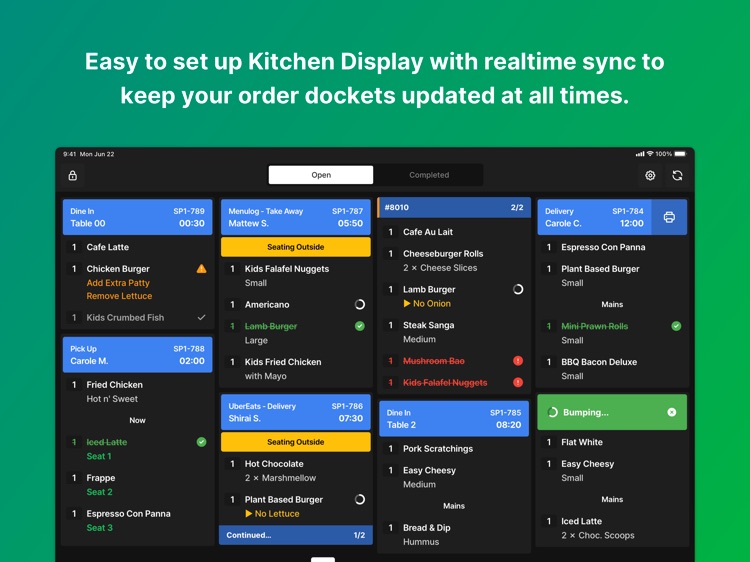Tap Seating Outside banner under Mattew S.

[x=296, y=247]
